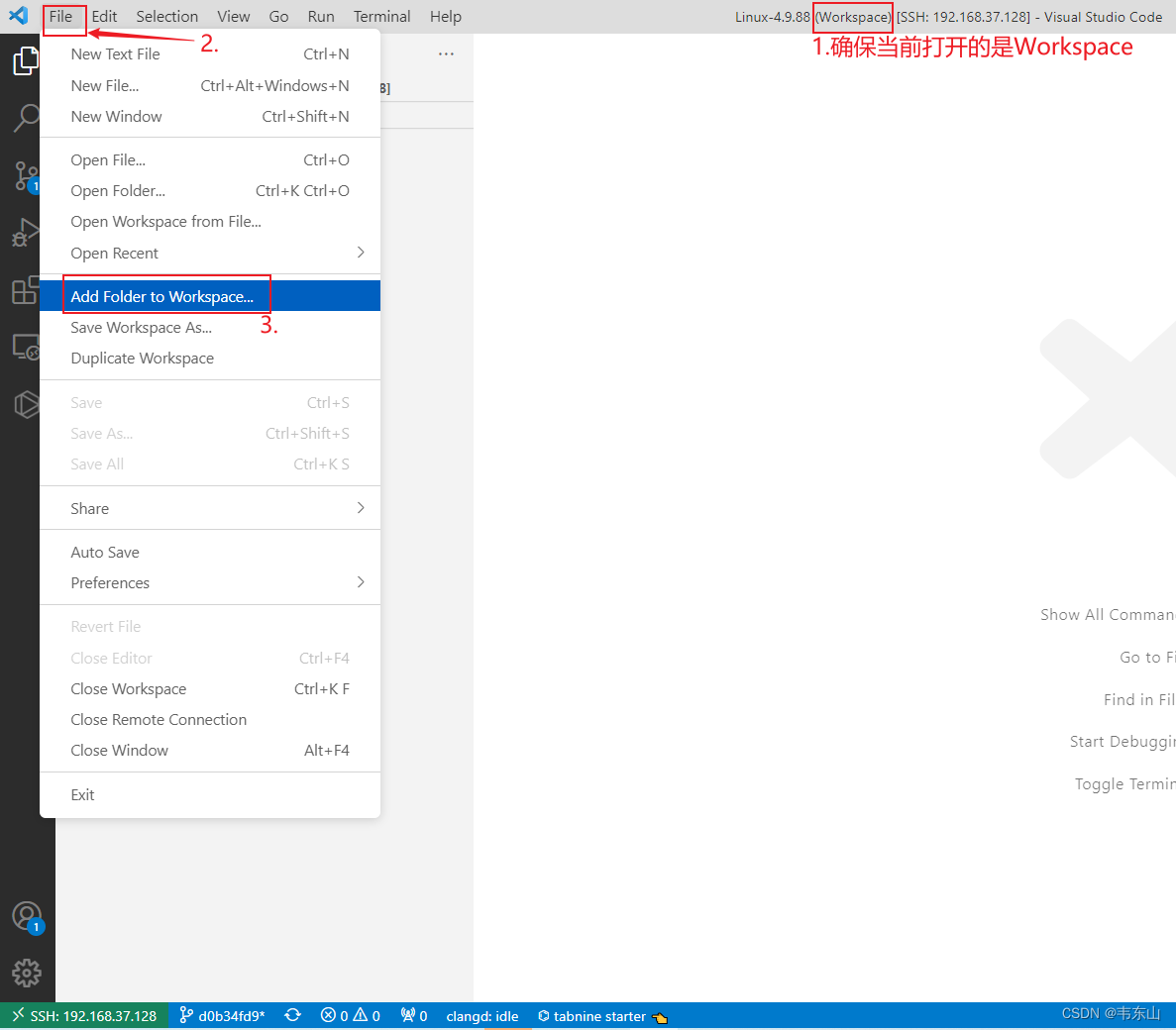Select Open Folder... entry
The height and width of the screenshot is (1030, 1176).
[210, 190]
